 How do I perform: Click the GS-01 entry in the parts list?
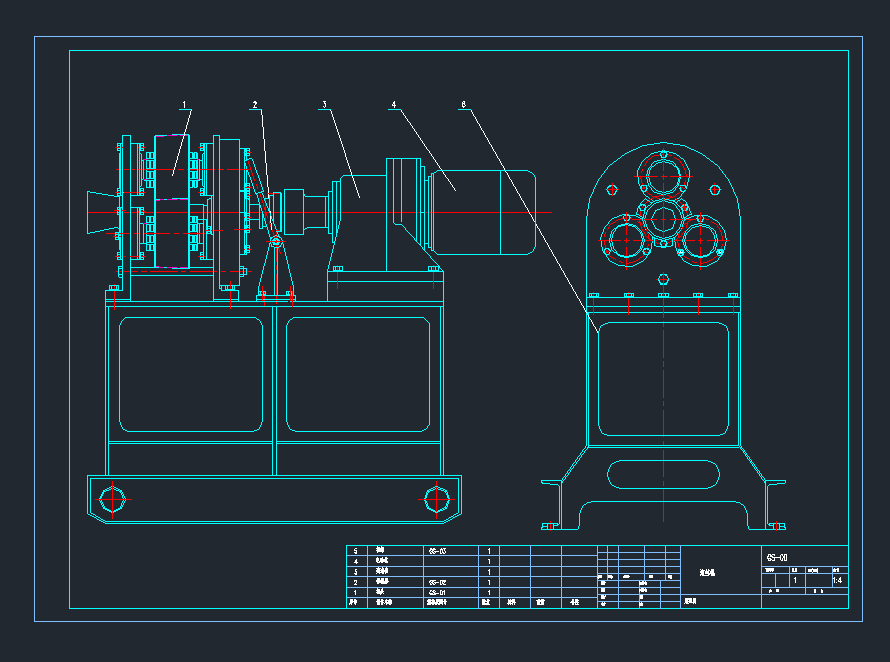point(437,592)
